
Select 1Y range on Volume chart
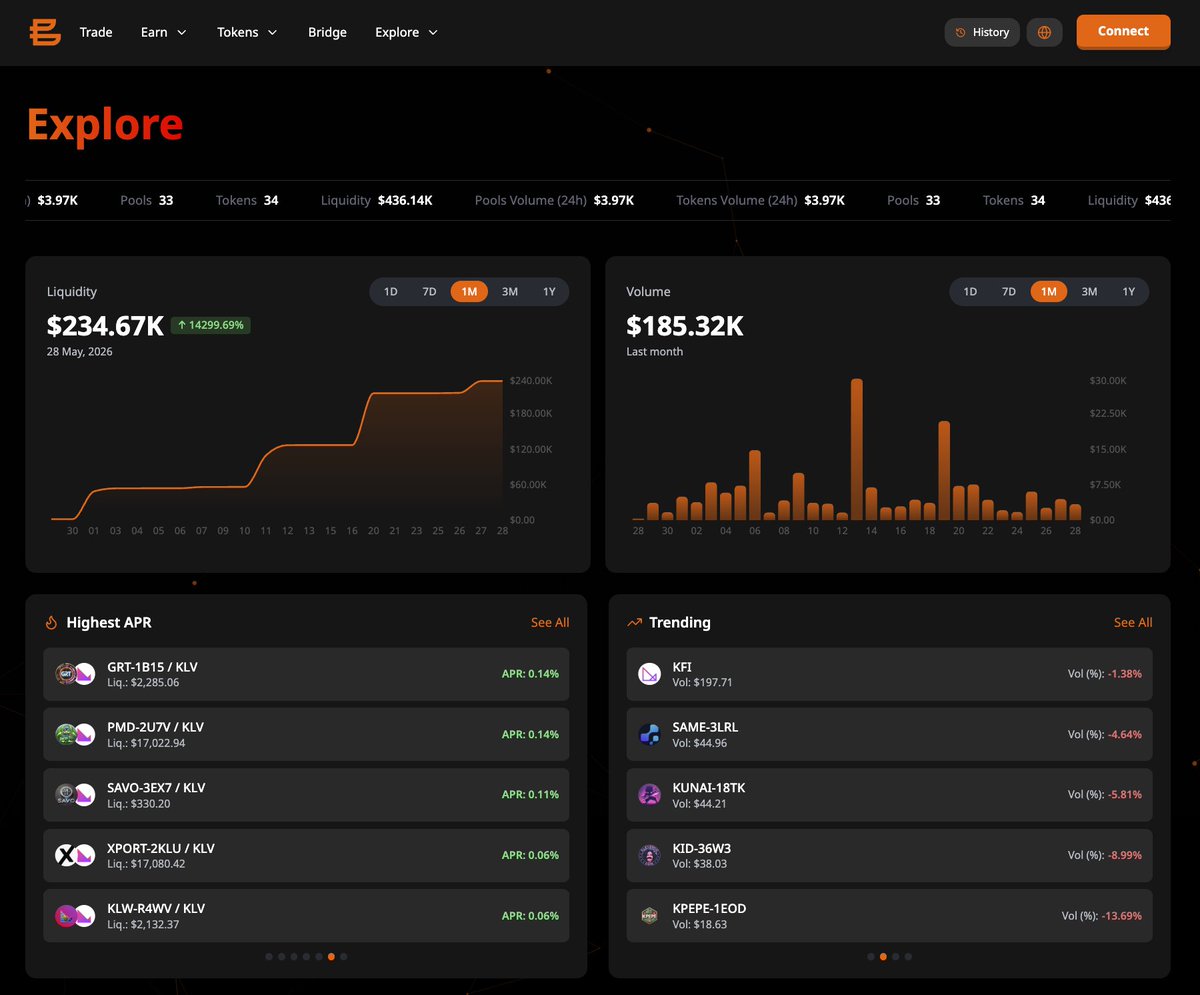click(x=1129, y=292)
